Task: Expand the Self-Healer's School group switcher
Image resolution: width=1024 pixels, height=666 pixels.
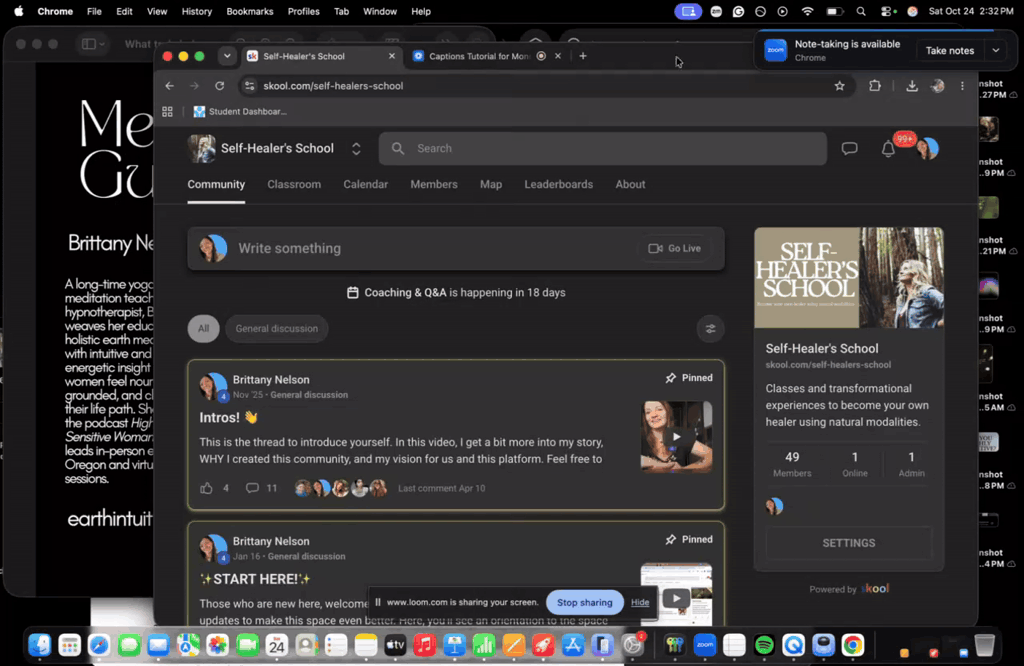Action: [356, 149]
